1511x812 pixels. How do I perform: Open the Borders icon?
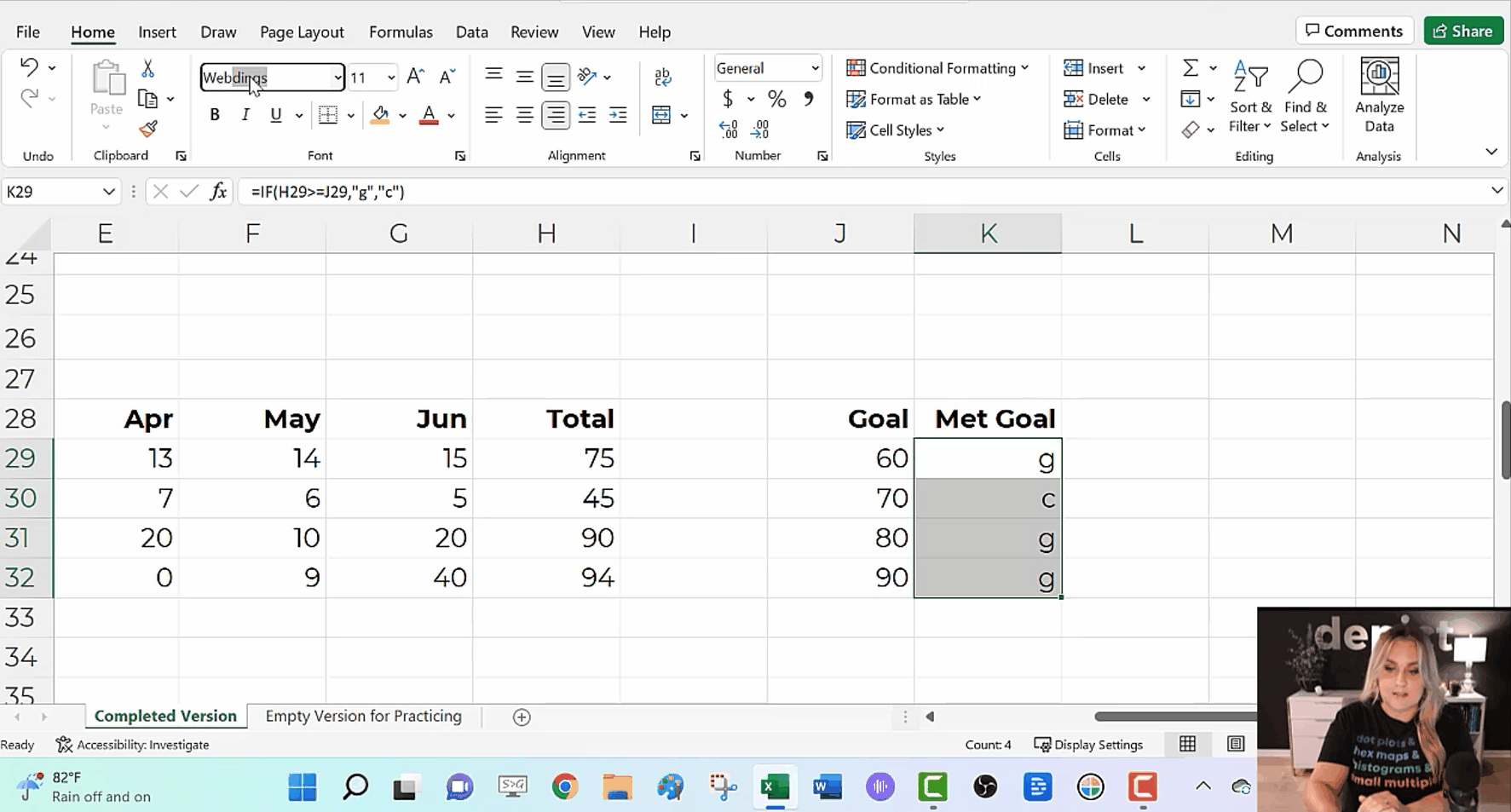(328, 115)
